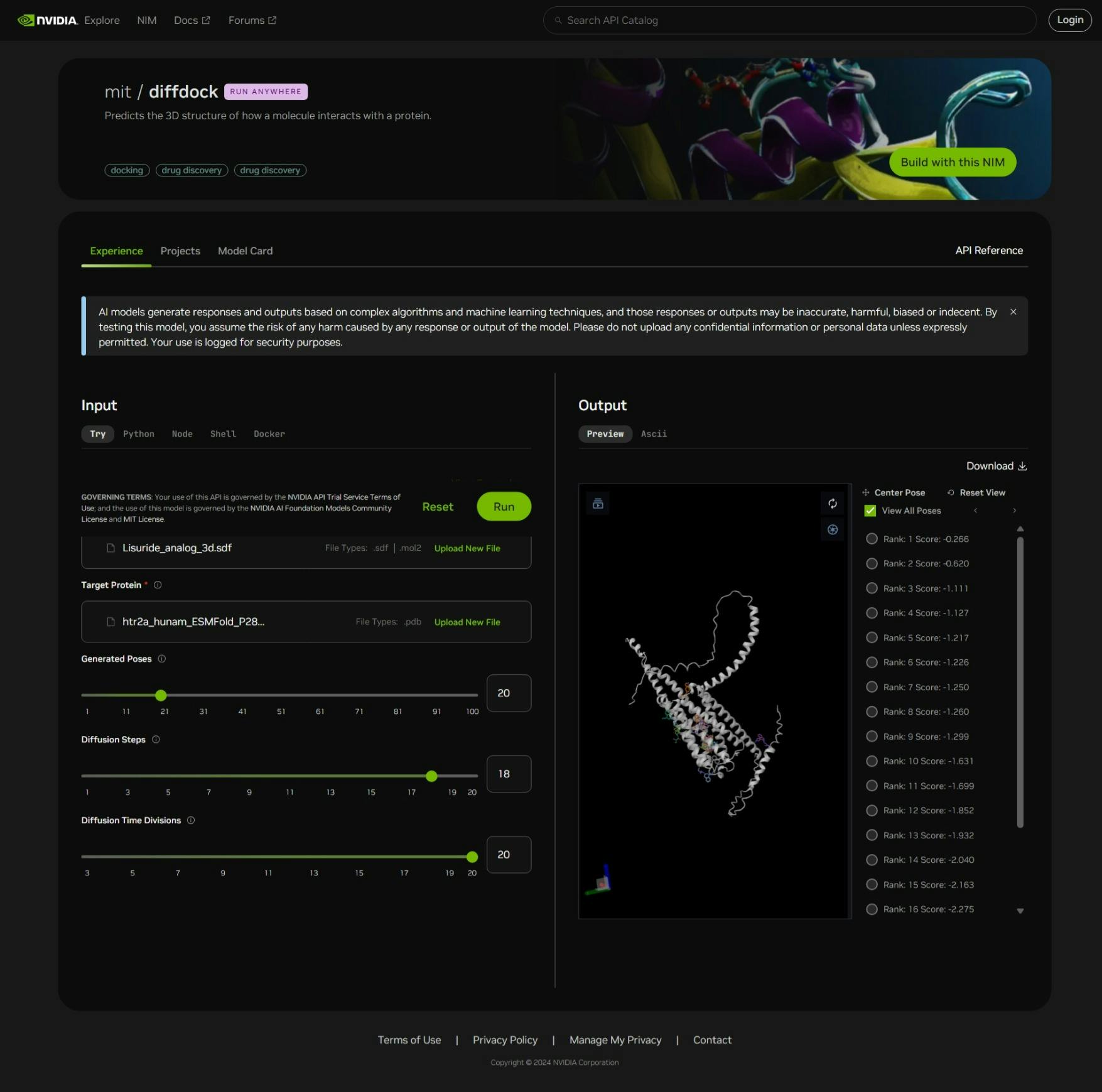The image size is (1102, 1092).
Task: Click the NVIDIA logo
Action: pyautogui.click(x=48, y=20)
